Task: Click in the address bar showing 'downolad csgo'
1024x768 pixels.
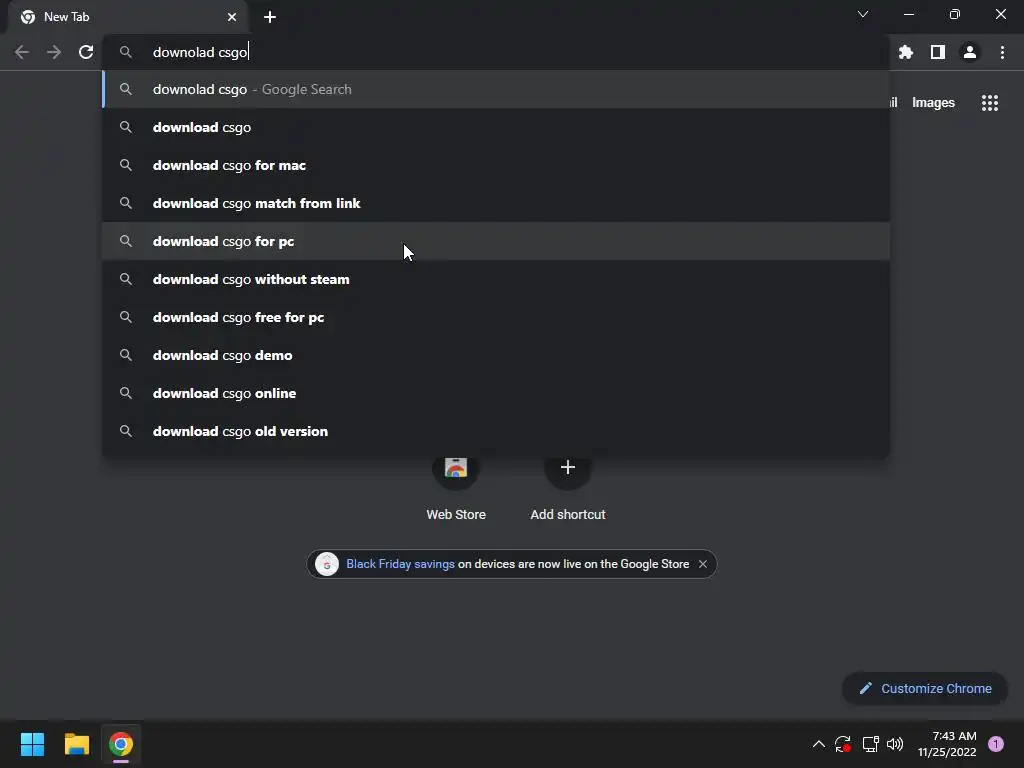Action: [x=496, y=52]
